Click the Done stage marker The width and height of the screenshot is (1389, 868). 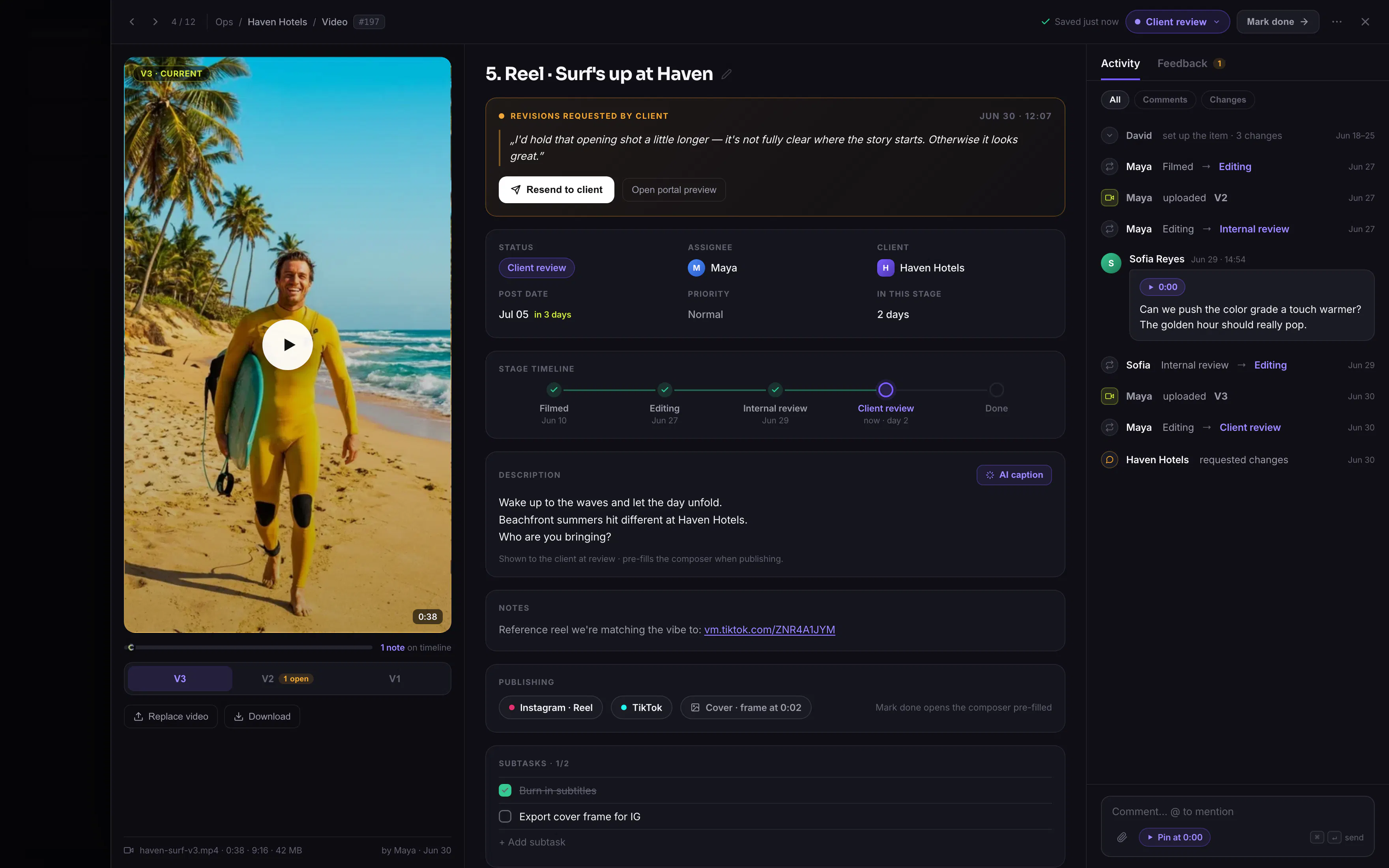[x=996, y=390]
